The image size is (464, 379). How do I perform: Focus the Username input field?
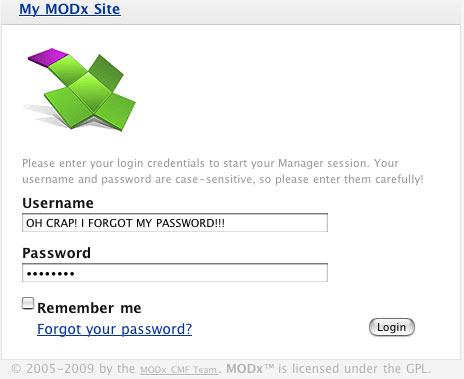[175, 223]
